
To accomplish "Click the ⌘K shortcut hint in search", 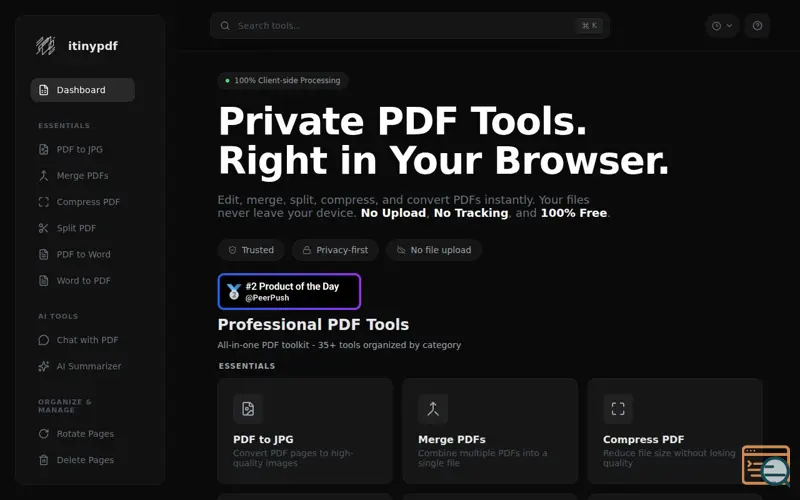I will (589, 26).
